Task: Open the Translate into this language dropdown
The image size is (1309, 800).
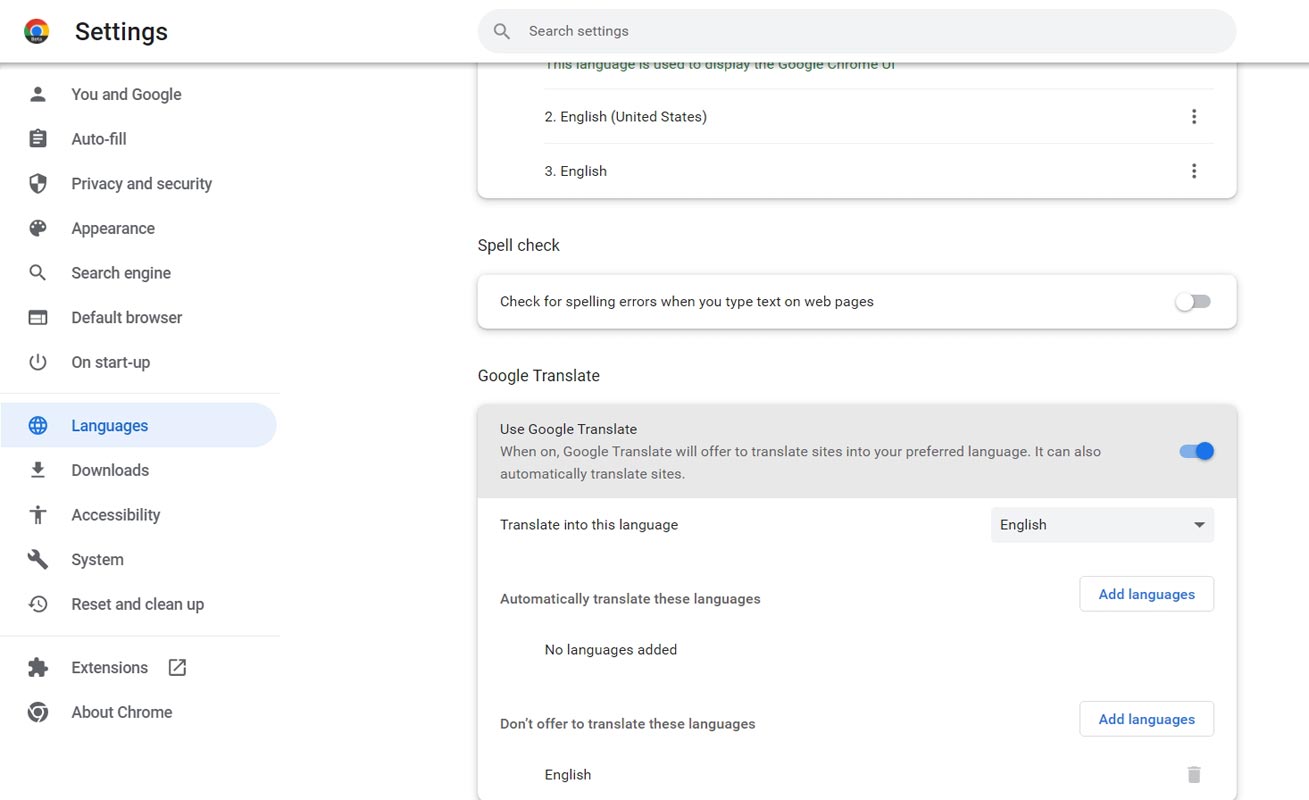Action: [x=1102, y=525]
